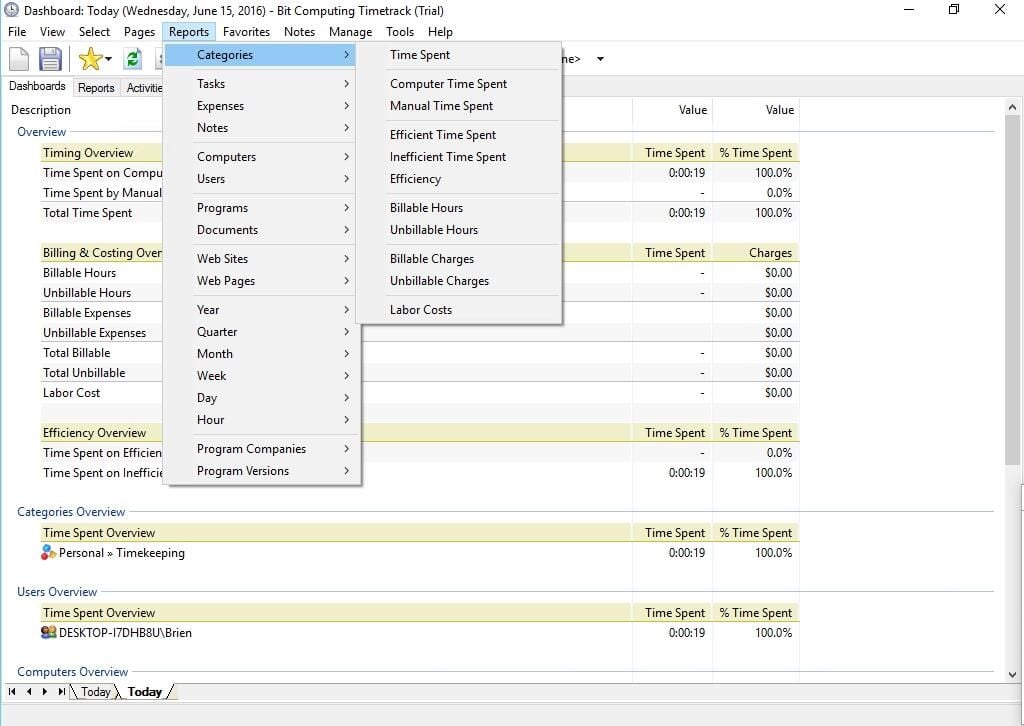Expand the Web Sites submenu
Screen dimensions: 1024x726
point(261,259)
